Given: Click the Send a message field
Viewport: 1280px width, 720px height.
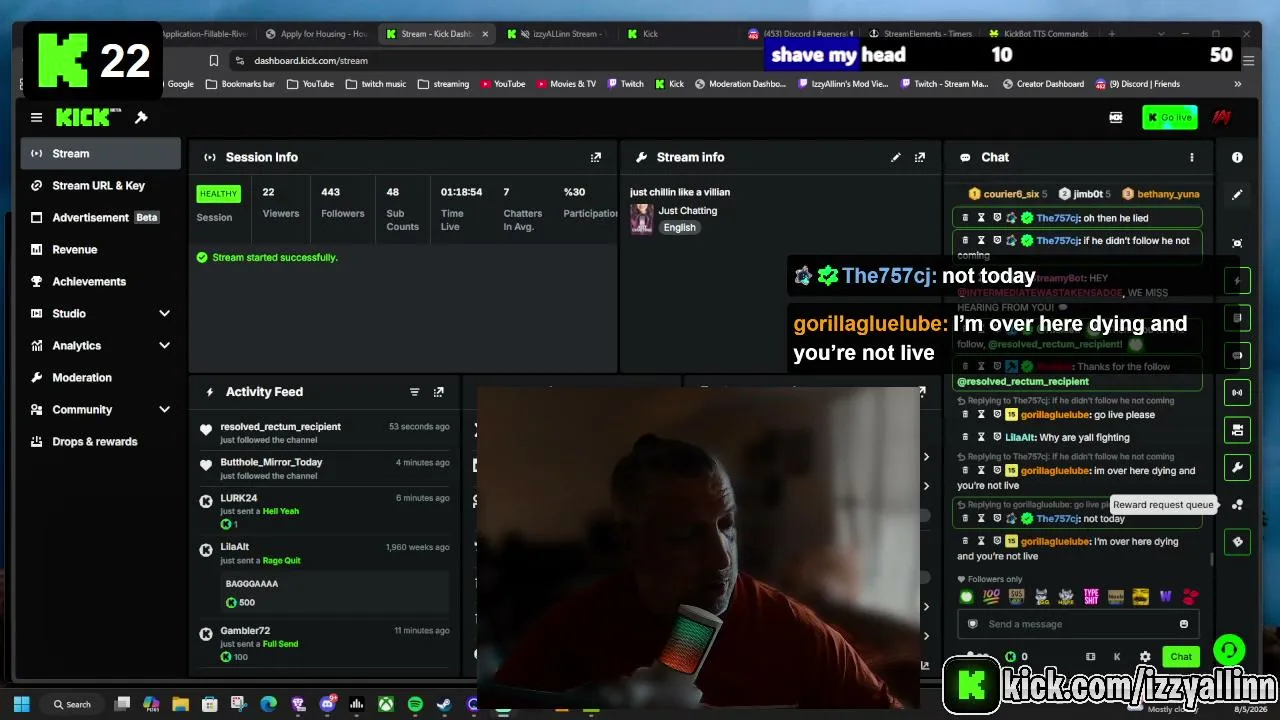Looking at the screenshot, I should [1077, 624].
